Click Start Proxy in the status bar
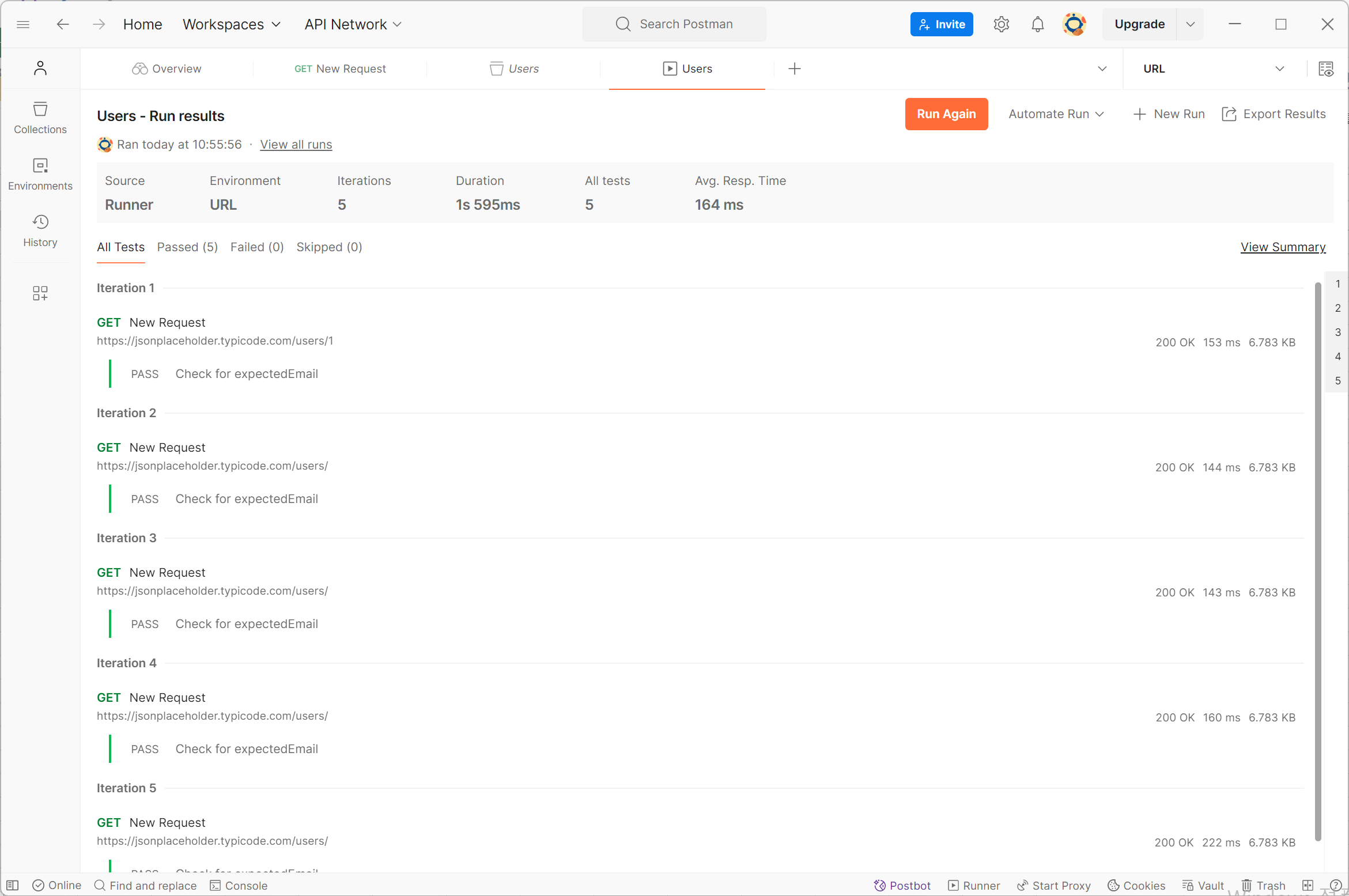Screen dimensions: 1349x896 tap(1053, 886)
